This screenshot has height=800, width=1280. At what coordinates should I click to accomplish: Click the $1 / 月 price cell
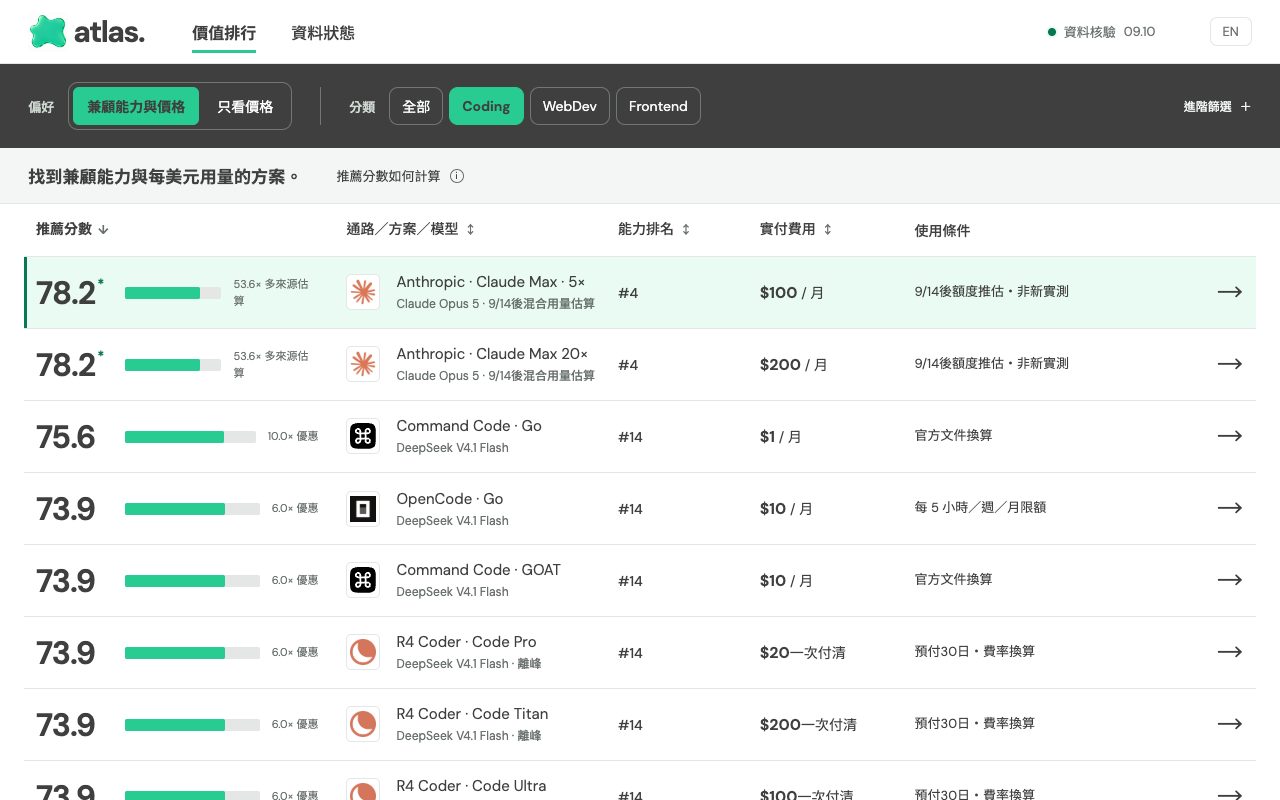coord(781,436)
